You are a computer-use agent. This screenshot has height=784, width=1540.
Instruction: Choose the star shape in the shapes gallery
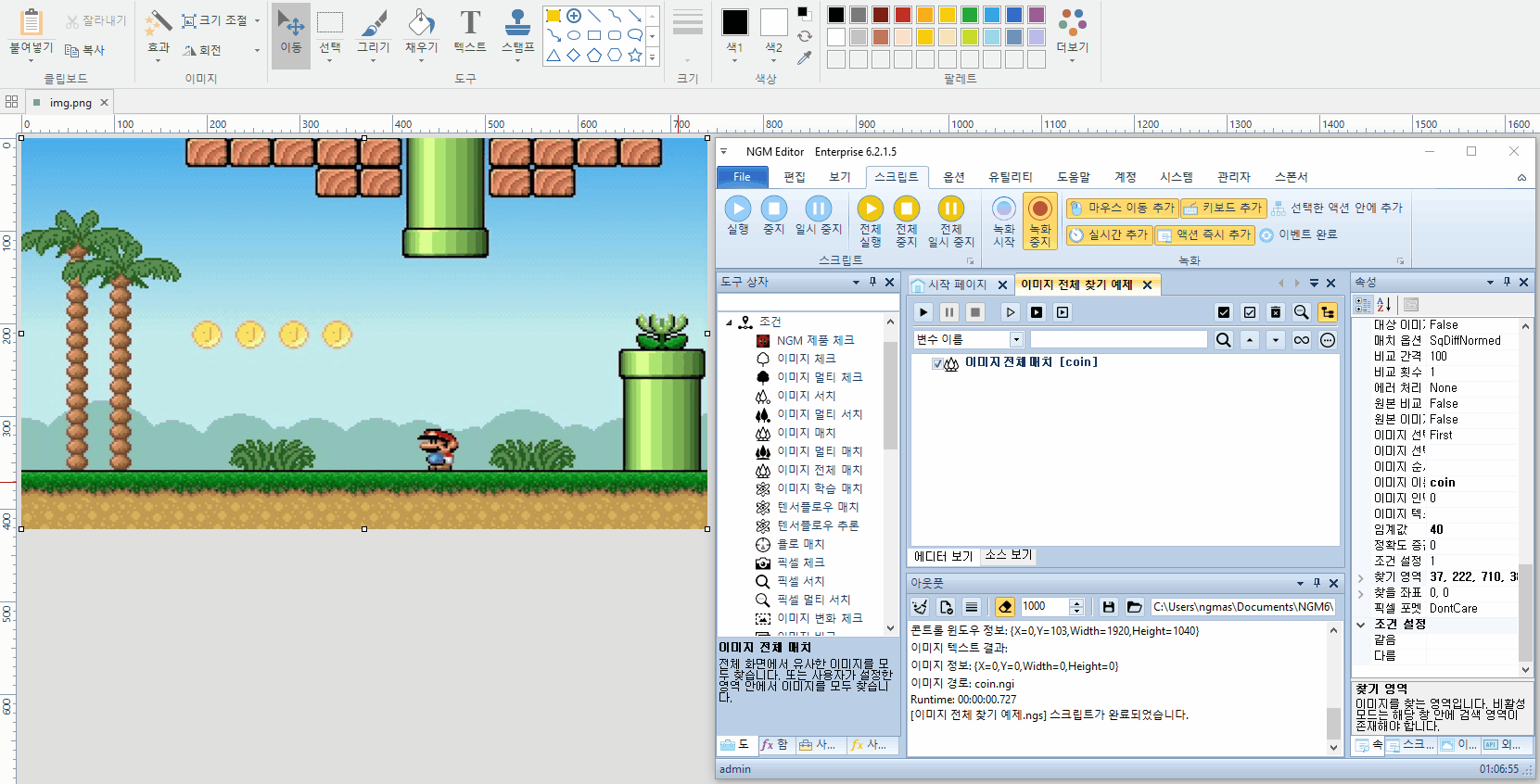[635, 56]
